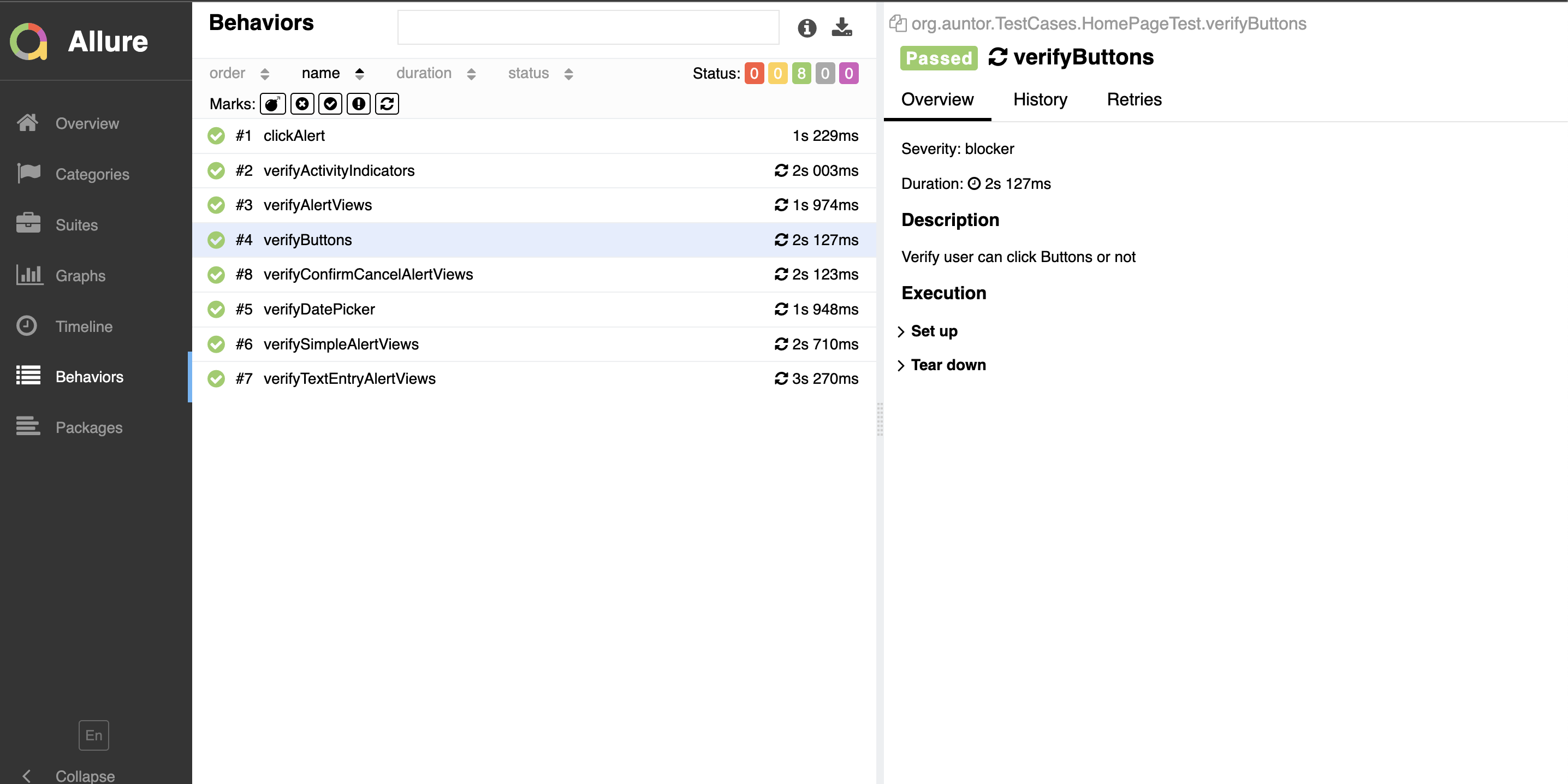Click the download report icon
This screenshot has width=1568, height=784.
pyautogui.click(x=841, y=26)
